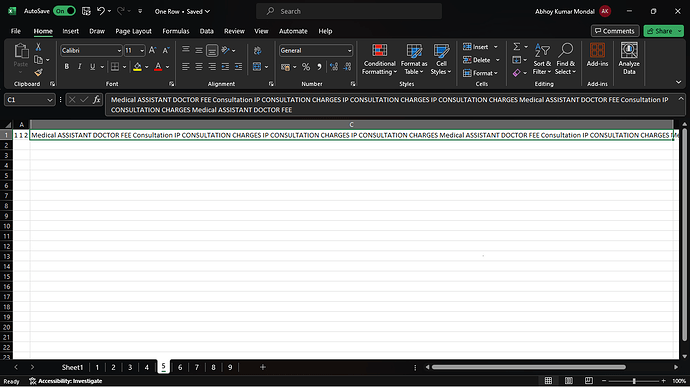
Task: Open Font Color dropdown arrow
Action: coord(168,67)
